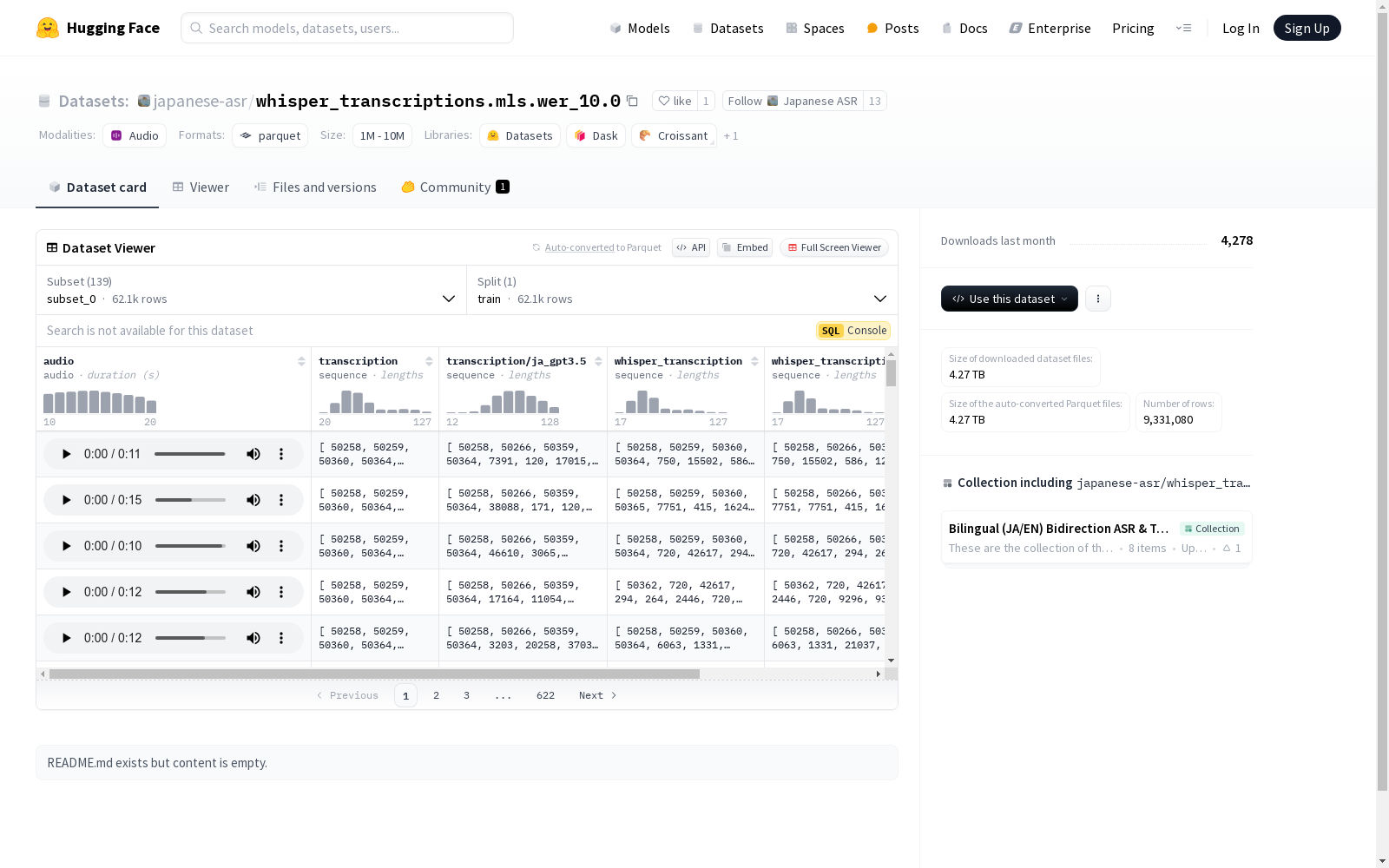Go to the Pricing page
Image resolution: width=1389 pixels, height=868 pixels.
pyautogui.click(x=1133, y=29)
